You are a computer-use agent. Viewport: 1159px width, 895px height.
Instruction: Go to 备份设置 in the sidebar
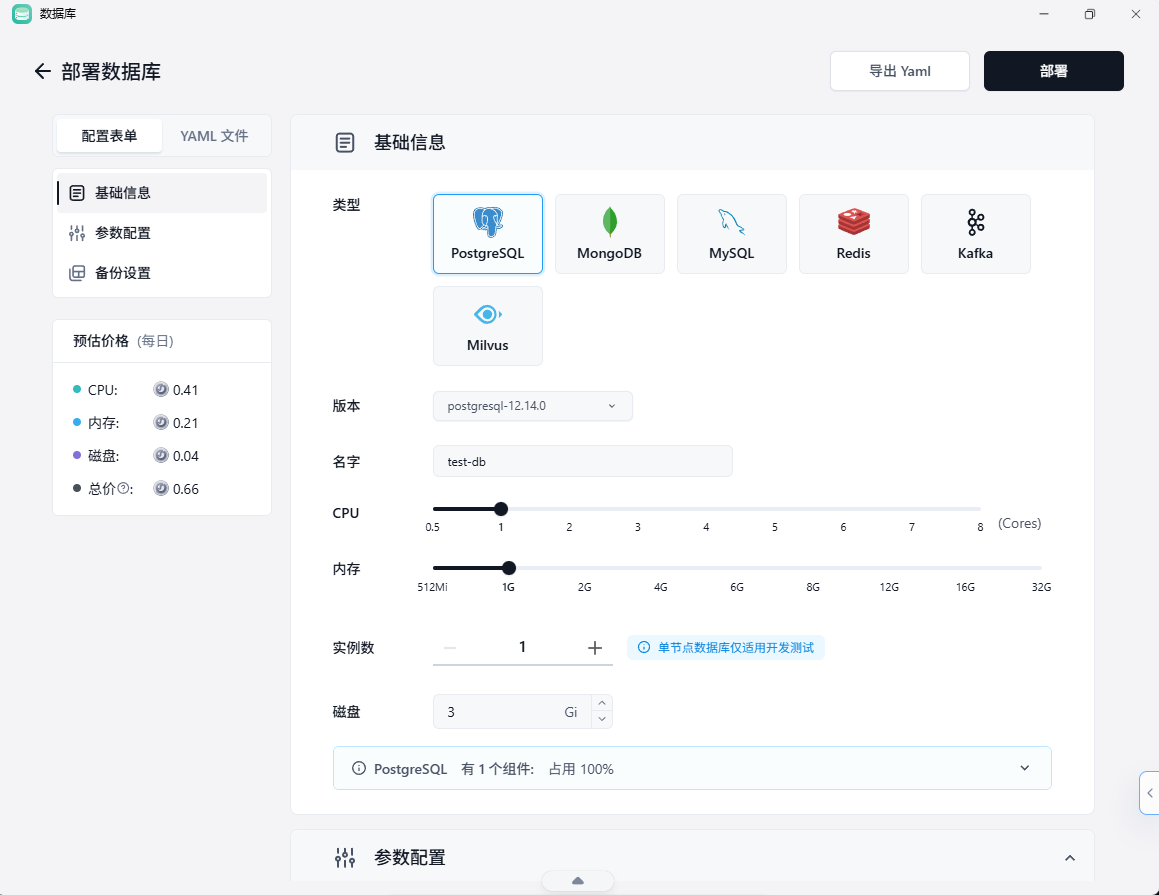(162, 273)
